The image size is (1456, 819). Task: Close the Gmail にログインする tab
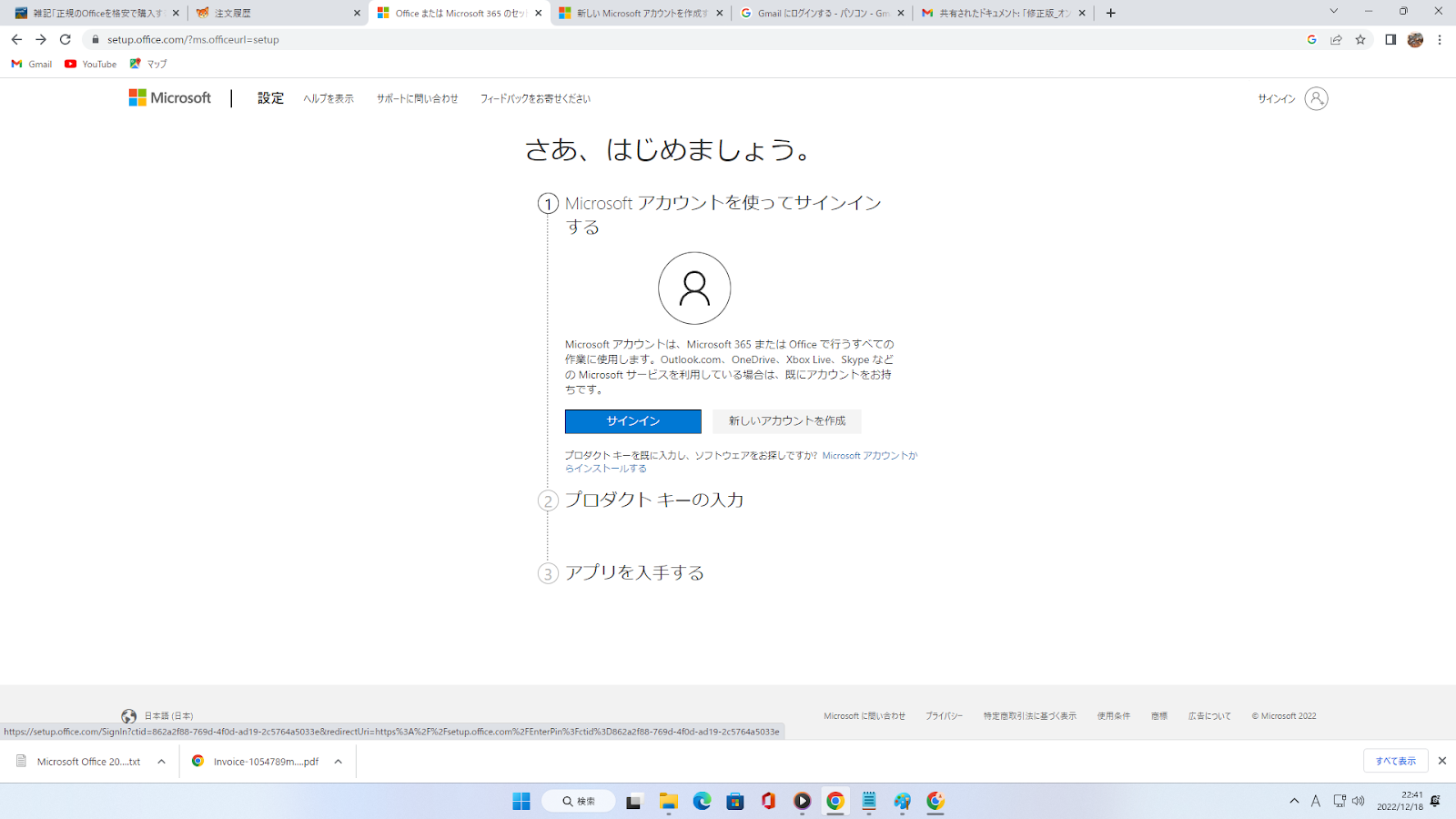pyautogui.click(x=901, y=13)
